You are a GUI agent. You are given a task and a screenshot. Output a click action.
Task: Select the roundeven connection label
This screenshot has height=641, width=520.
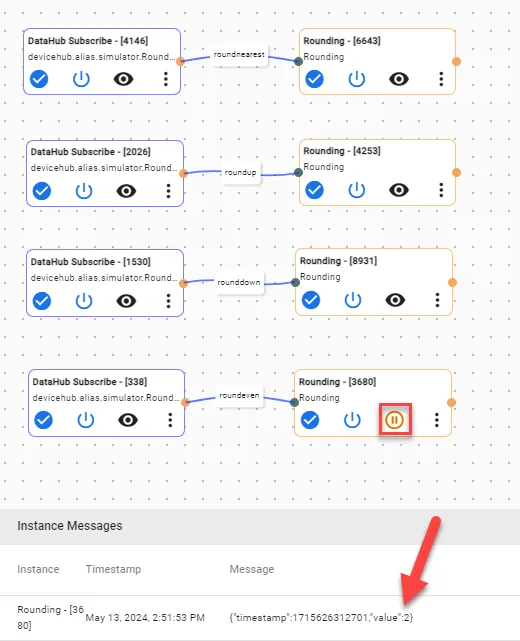(239, 396)
